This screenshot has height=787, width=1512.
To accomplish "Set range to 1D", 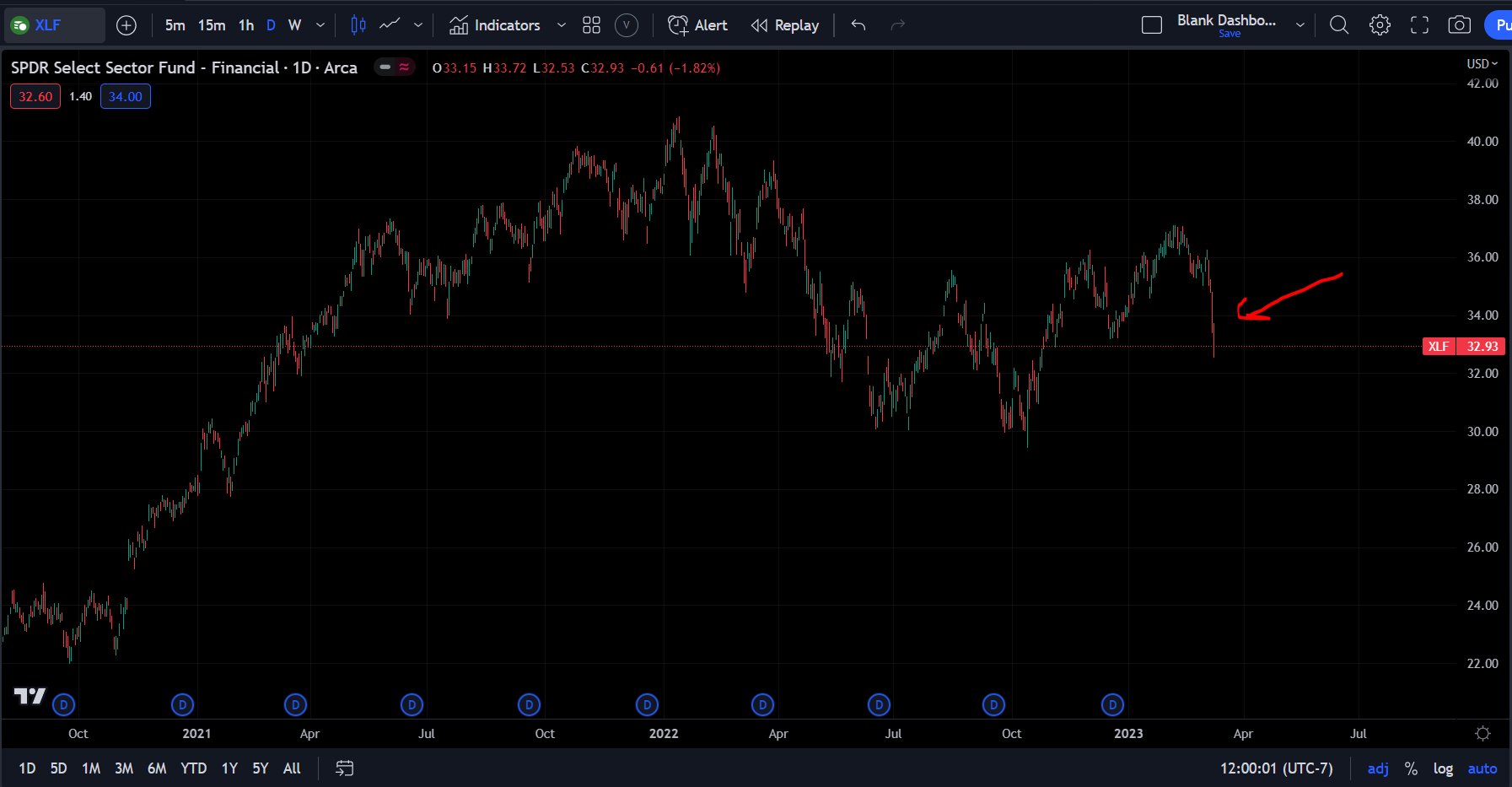I will coord(27,768).
